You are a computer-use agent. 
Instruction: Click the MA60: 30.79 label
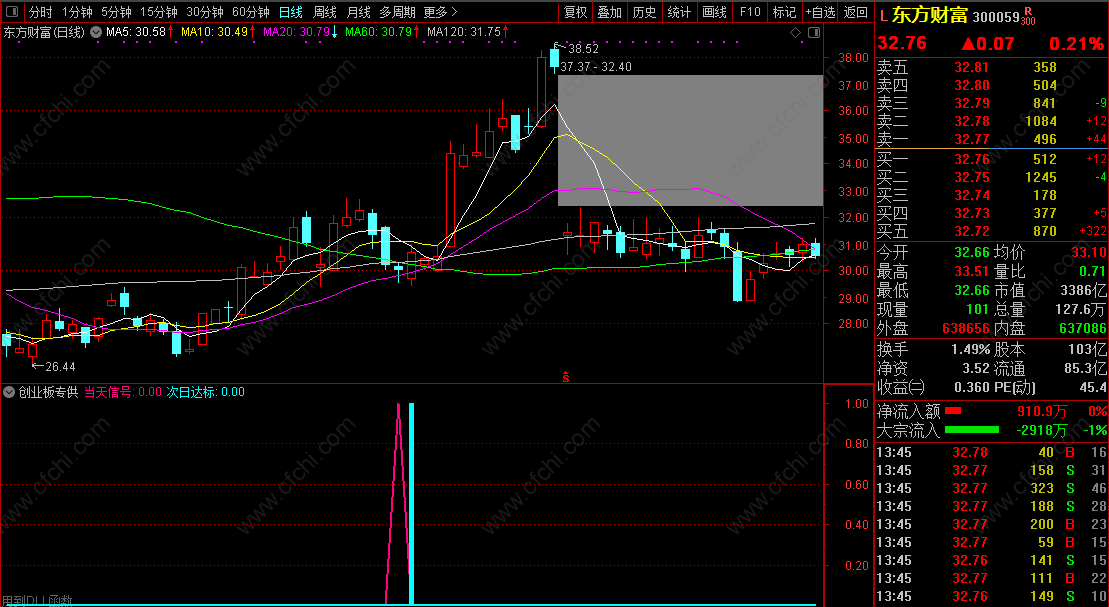378,32
